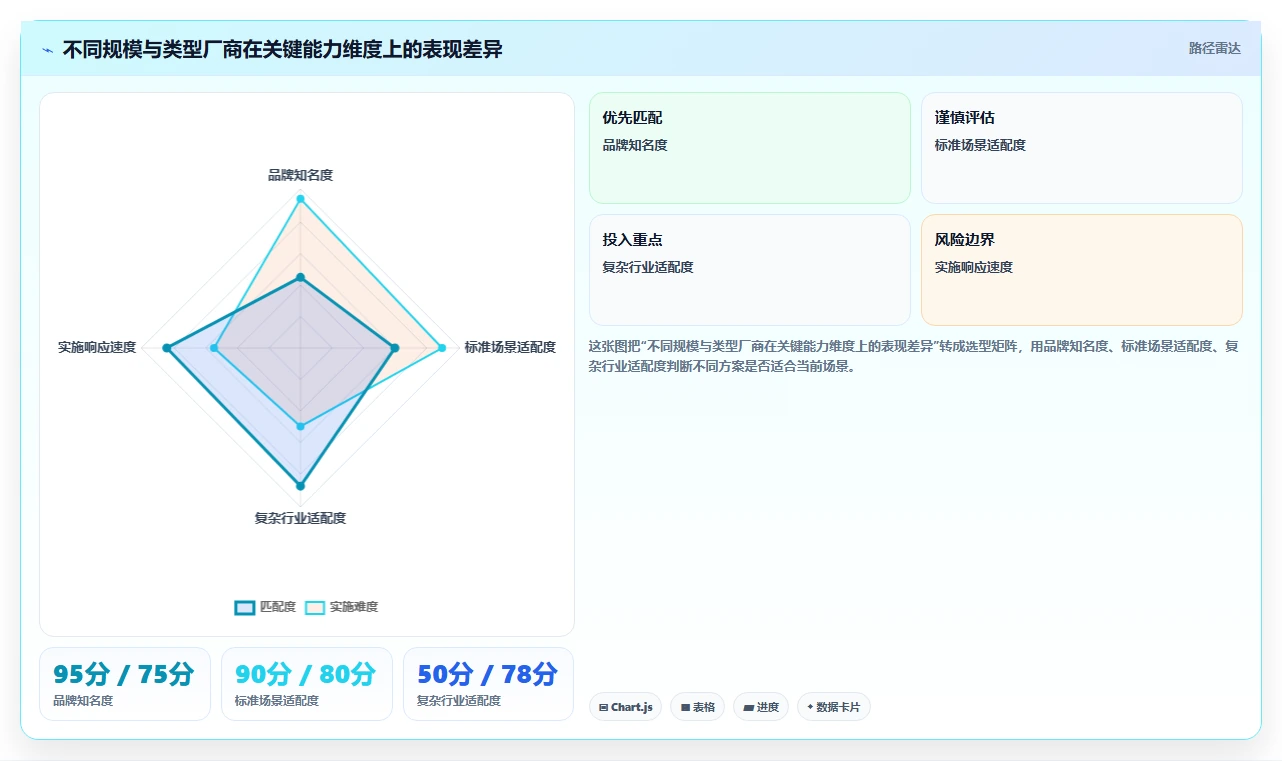The image size is (1282, 761).
Task: Click the 数据卡片 tag chip
Action: [x=834, y=707]
